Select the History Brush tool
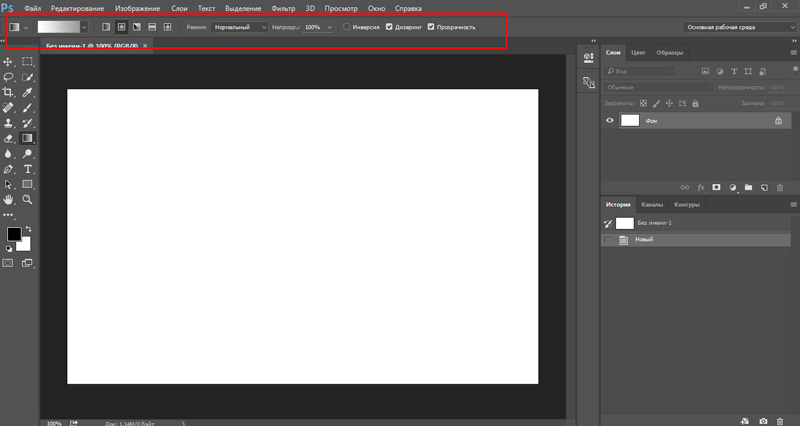800x426 pixels. click(x=27, y=123)
